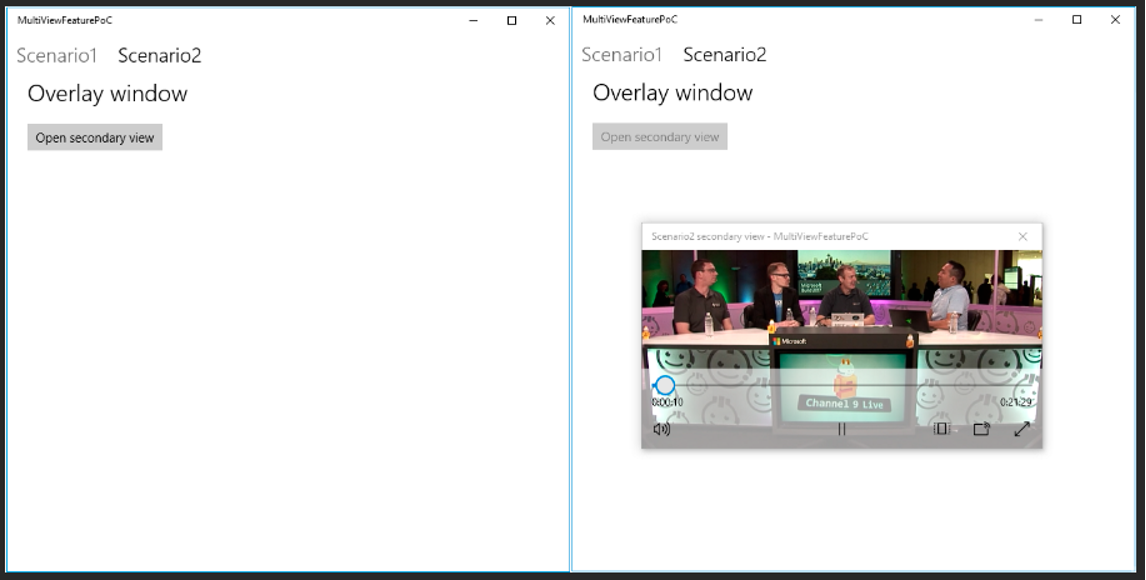Click the Scenario2 secondary view title bar
Viewport: 1146px width, 580px height.
click(x=800, y=236)
